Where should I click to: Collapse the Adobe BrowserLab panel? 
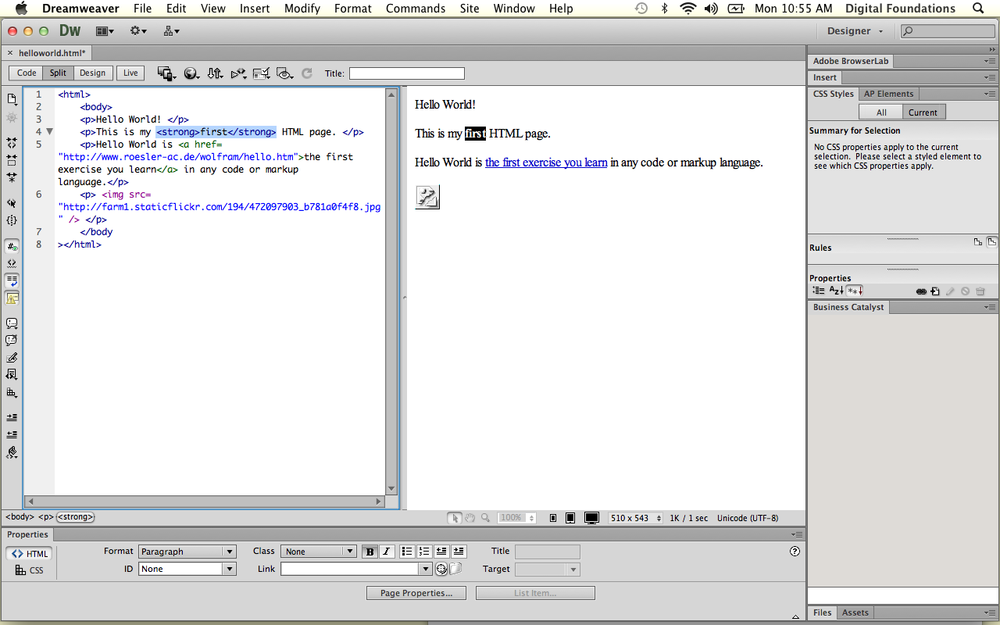click(x=851, y=61)
